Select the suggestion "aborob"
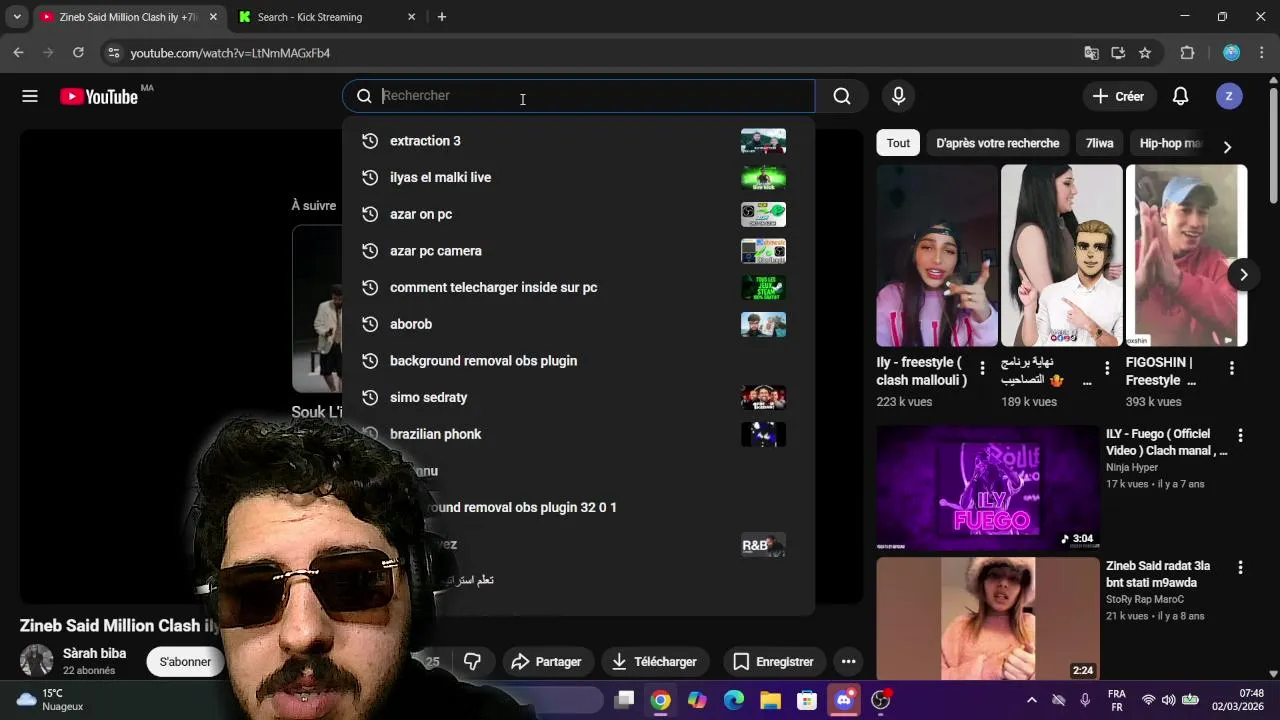This screenshot has width=1280, height=720. pos(578,324)
